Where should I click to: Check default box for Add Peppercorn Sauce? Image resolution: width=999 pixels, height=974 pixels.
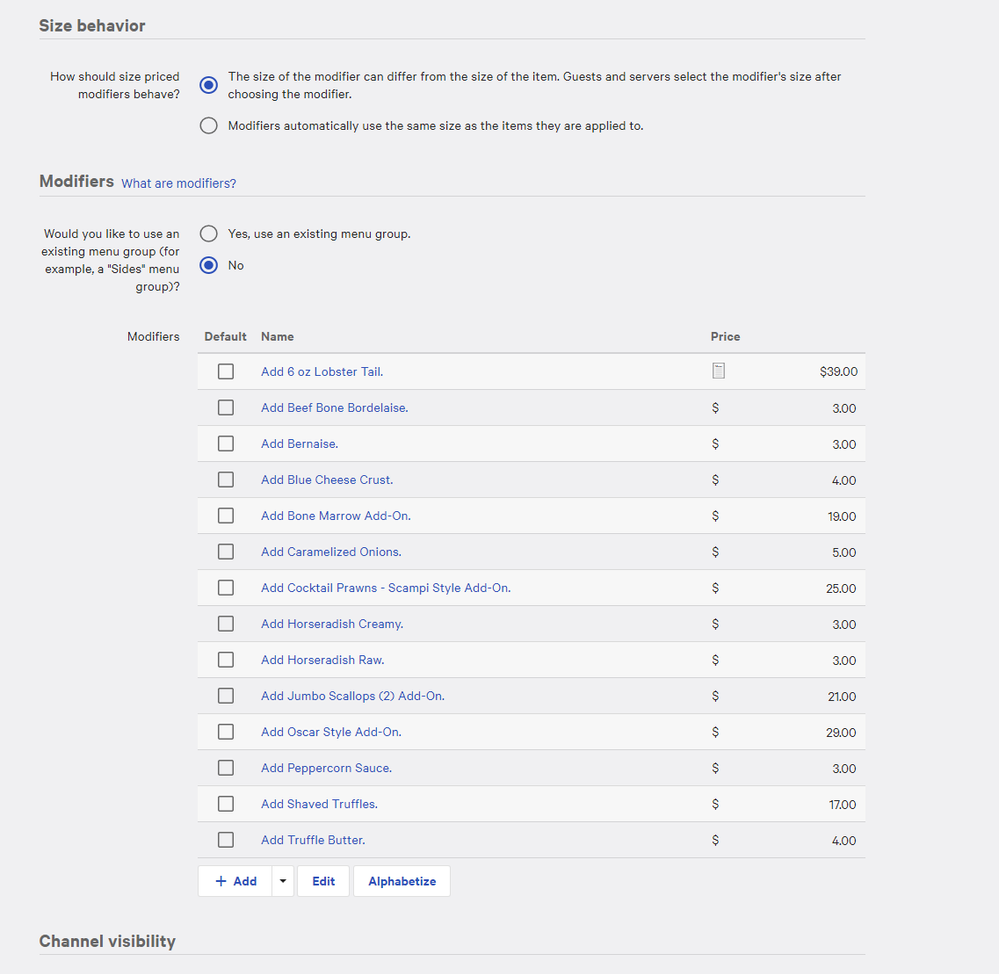pyautogui.click(x=226, y=768)
